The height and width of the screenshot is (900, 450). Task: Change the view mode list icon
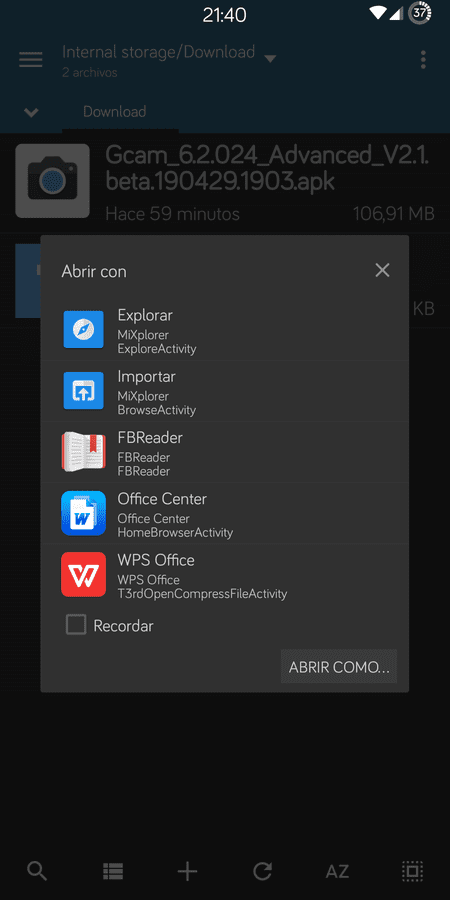click(112, 871)
